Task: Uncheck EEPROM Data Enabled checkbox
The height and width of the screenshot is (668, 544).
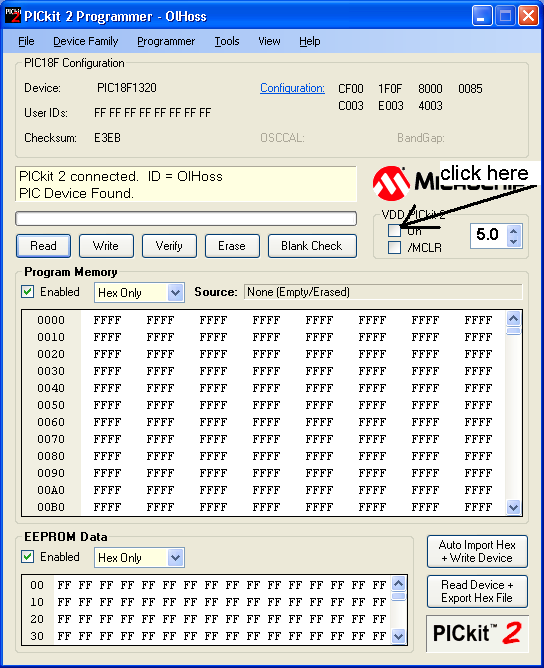Action: tap(28, 557)
